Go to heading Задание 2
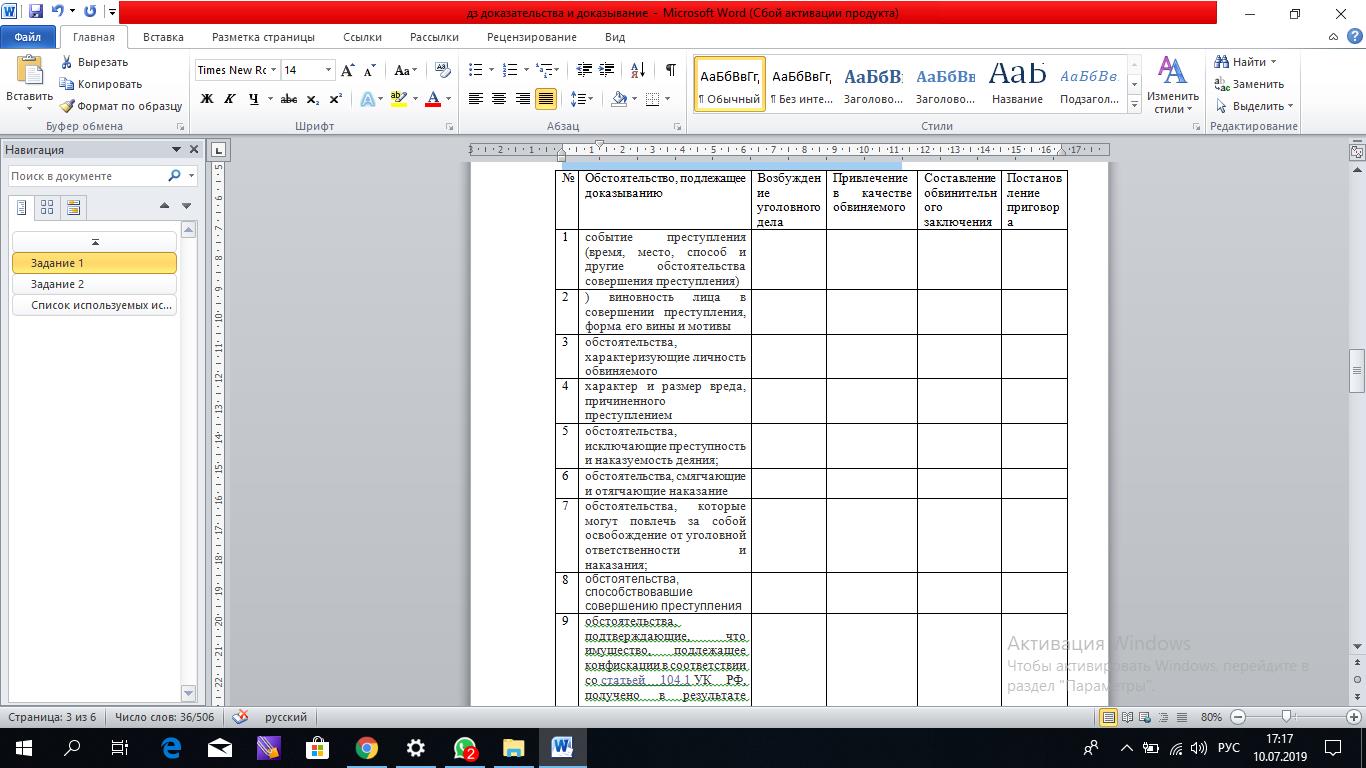The image size is (1366, 768). [94, 284]
